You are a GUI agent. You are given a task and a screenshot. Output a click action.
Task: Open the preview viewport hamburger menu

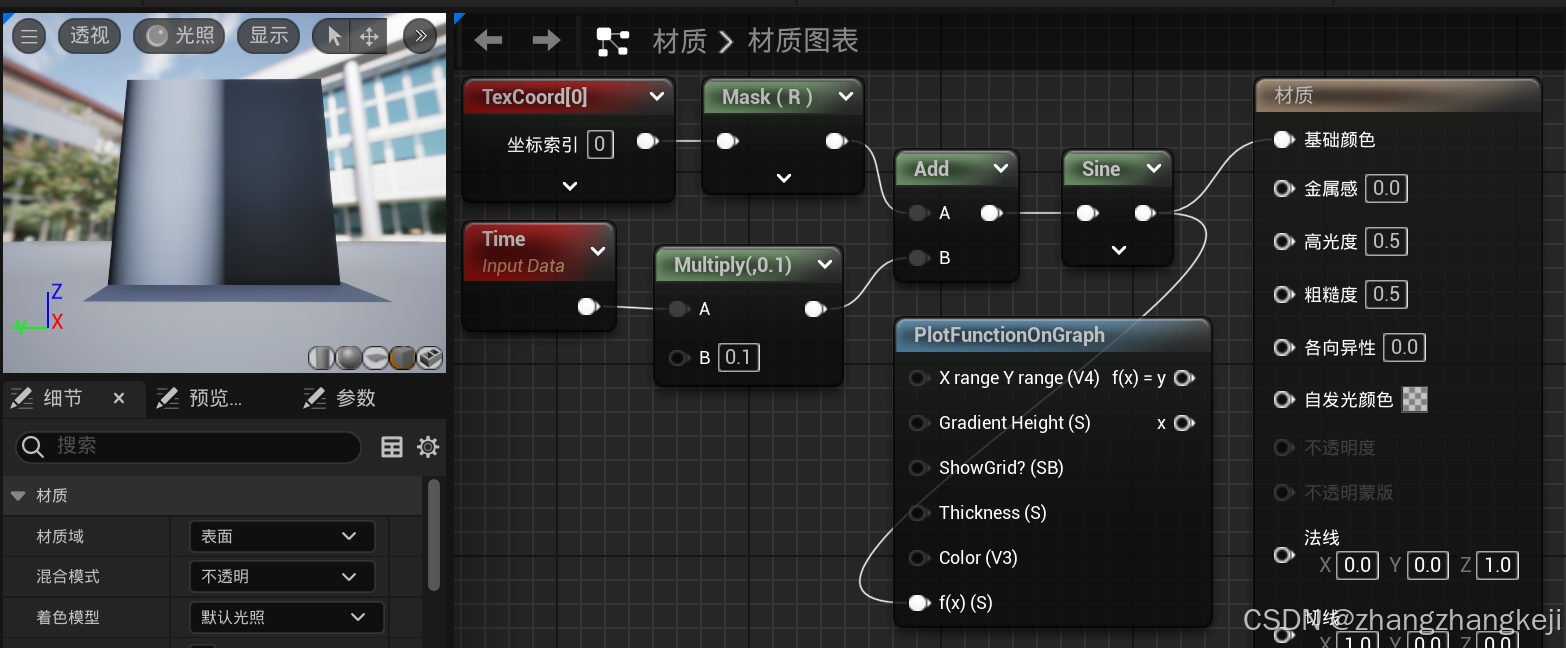[x=29, y=36]
